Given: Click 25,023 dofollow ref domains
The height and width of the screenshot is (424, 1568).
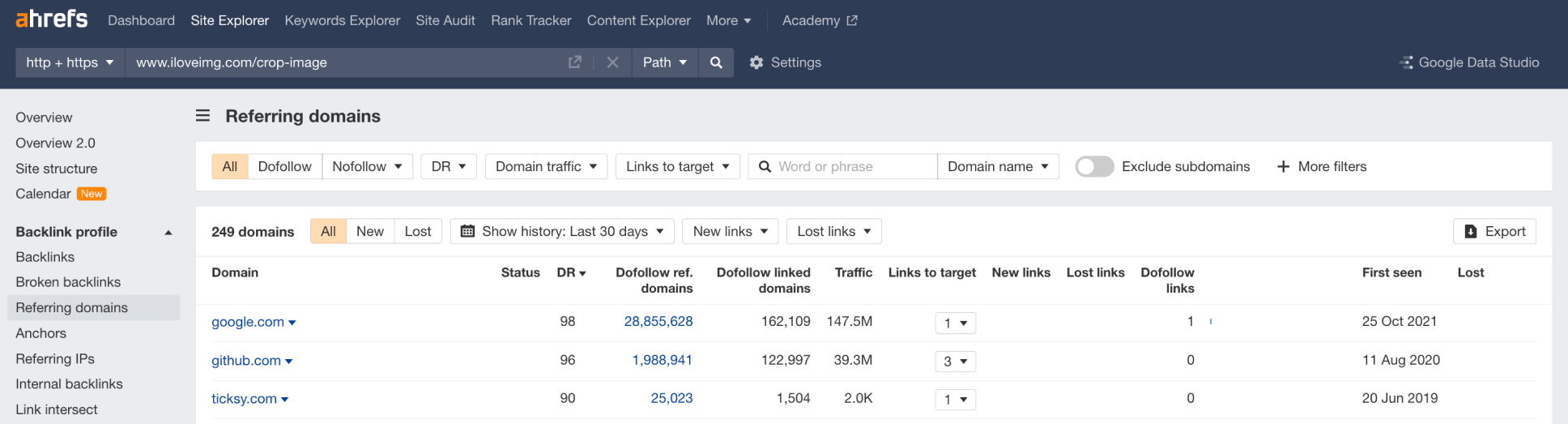Looking at the screenshot, I should [671, 398].
